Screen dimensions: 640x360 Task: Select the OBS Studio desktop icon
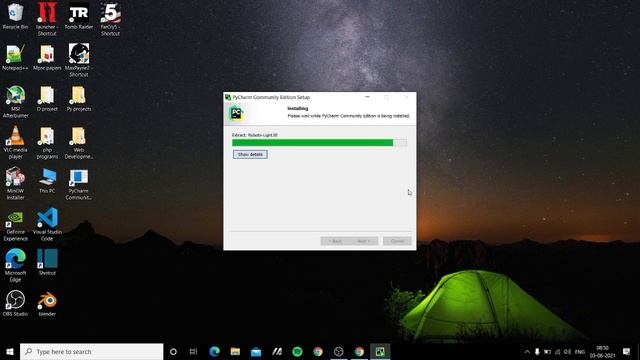[x=15, y=303]
